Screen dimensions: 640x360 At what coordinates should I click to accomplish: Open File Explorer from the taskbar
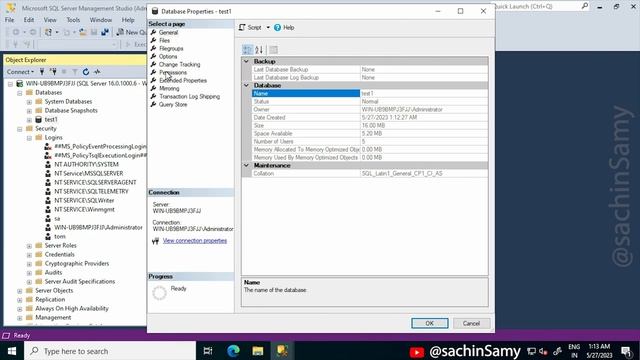(258, 351)
